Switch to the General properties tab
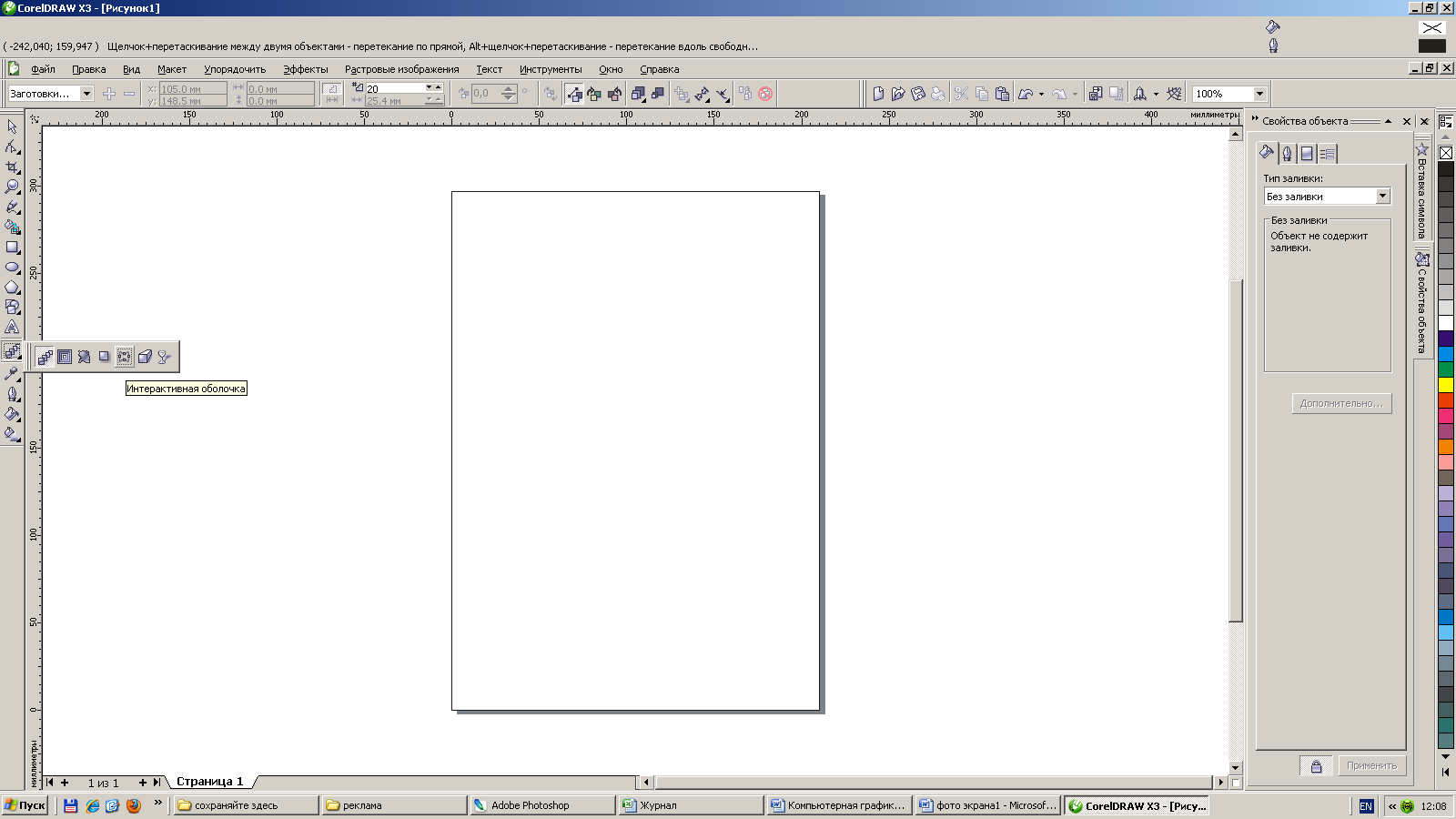 1307,154
